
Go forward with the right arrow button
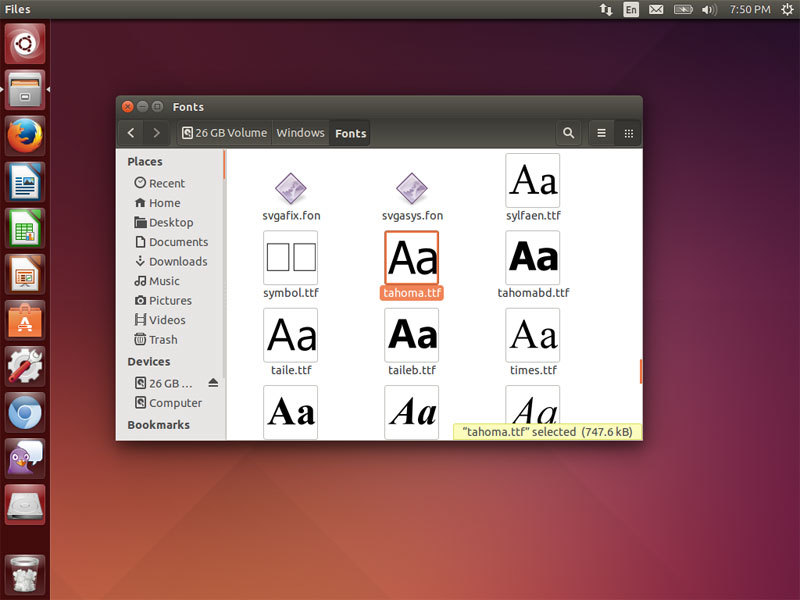coord(156,133)
